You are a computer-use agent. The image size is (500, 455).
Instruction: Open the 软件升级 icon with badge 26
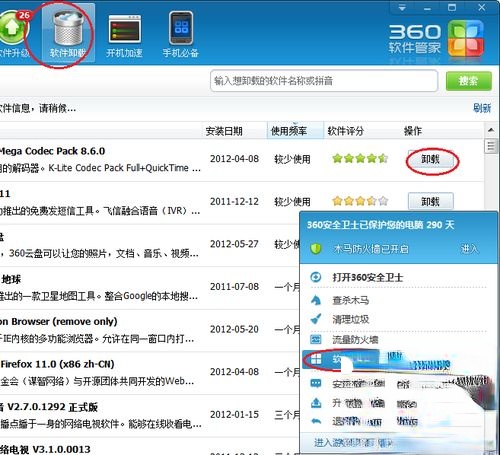coord(13,28)
